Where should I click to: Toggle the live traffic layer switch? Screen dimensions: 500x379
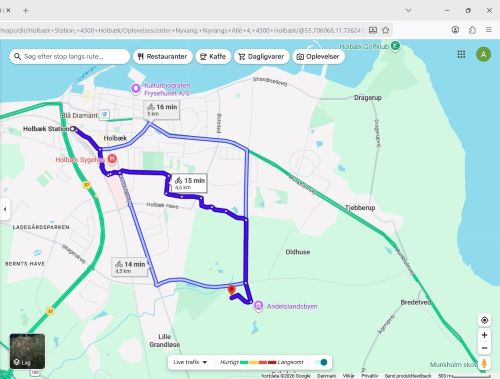[321, 362]
